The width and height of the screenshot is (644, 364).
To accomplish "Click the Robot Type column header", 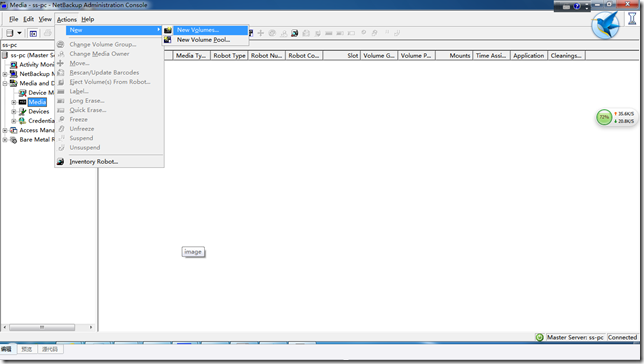I will (x=229, y=55).
